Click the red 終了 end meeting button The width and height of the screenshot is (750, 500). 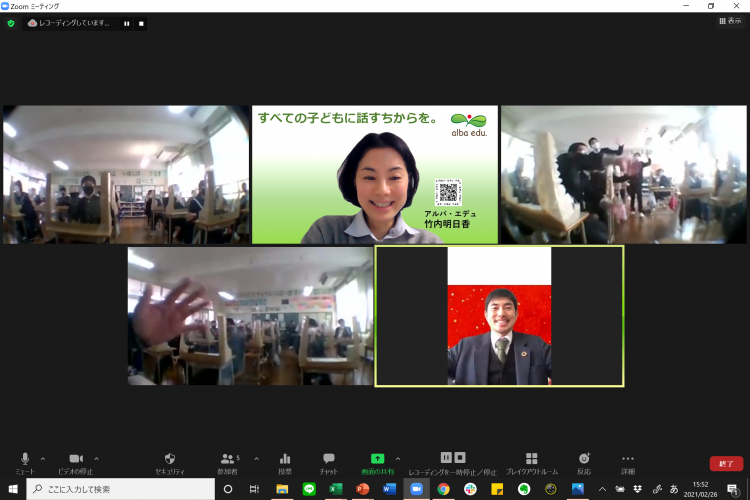[x=726, y=464]
